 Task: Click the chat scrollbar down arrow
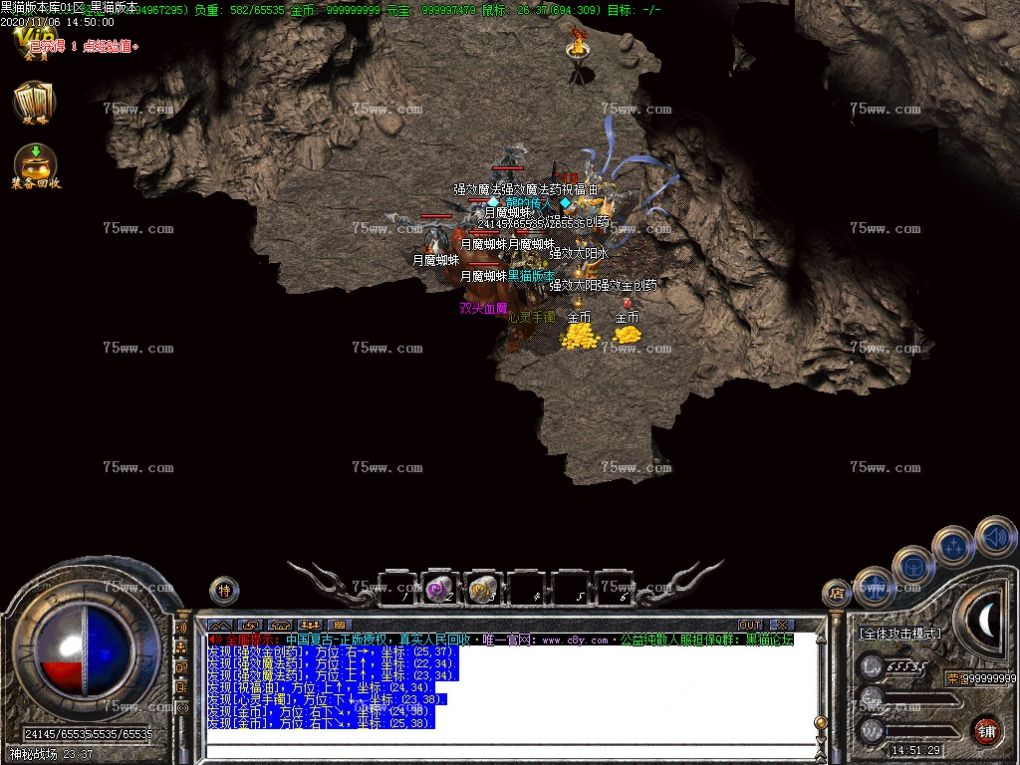(821, 740)
